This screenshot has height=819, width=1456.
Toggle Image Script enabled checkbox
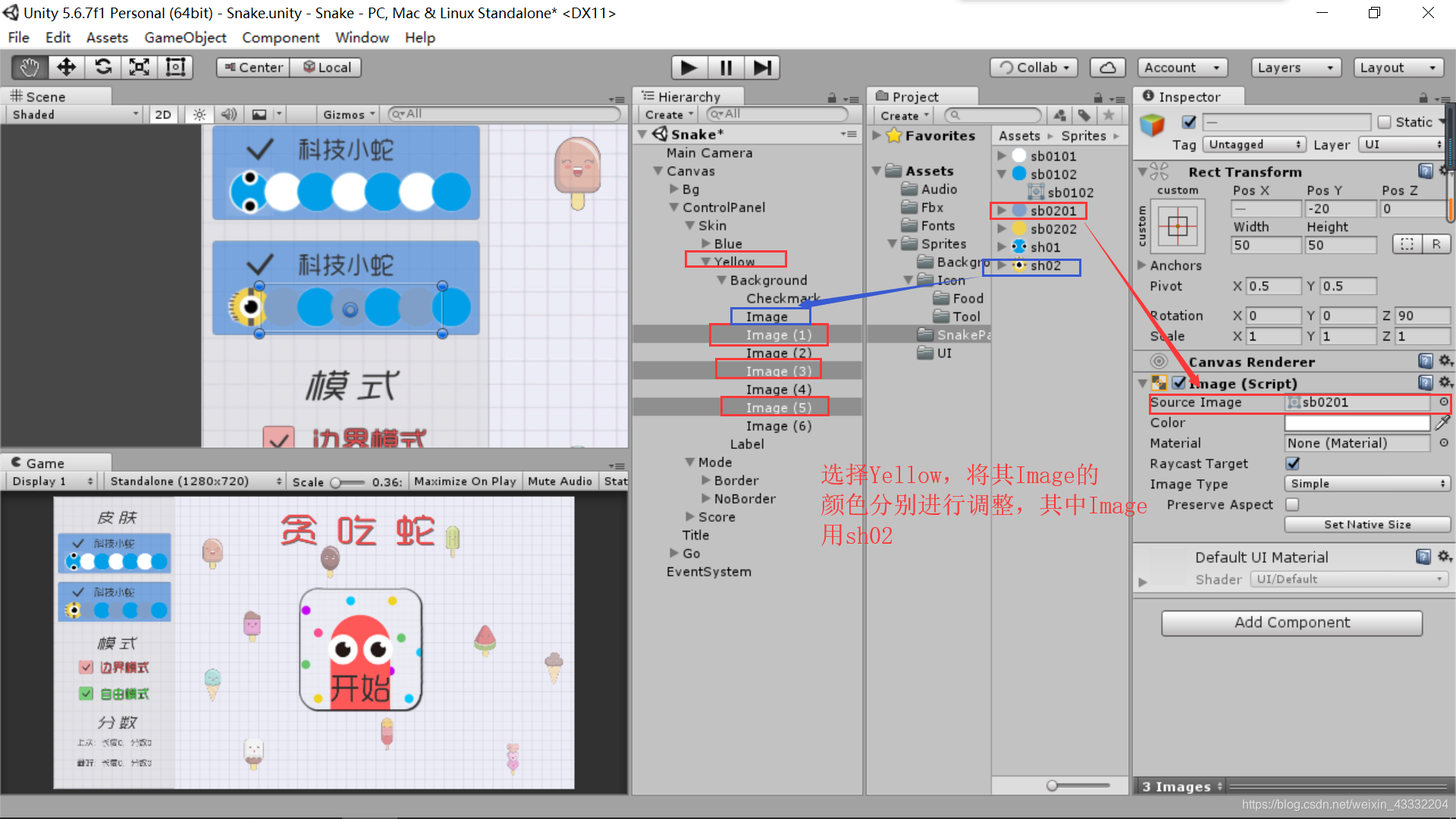1179,383
